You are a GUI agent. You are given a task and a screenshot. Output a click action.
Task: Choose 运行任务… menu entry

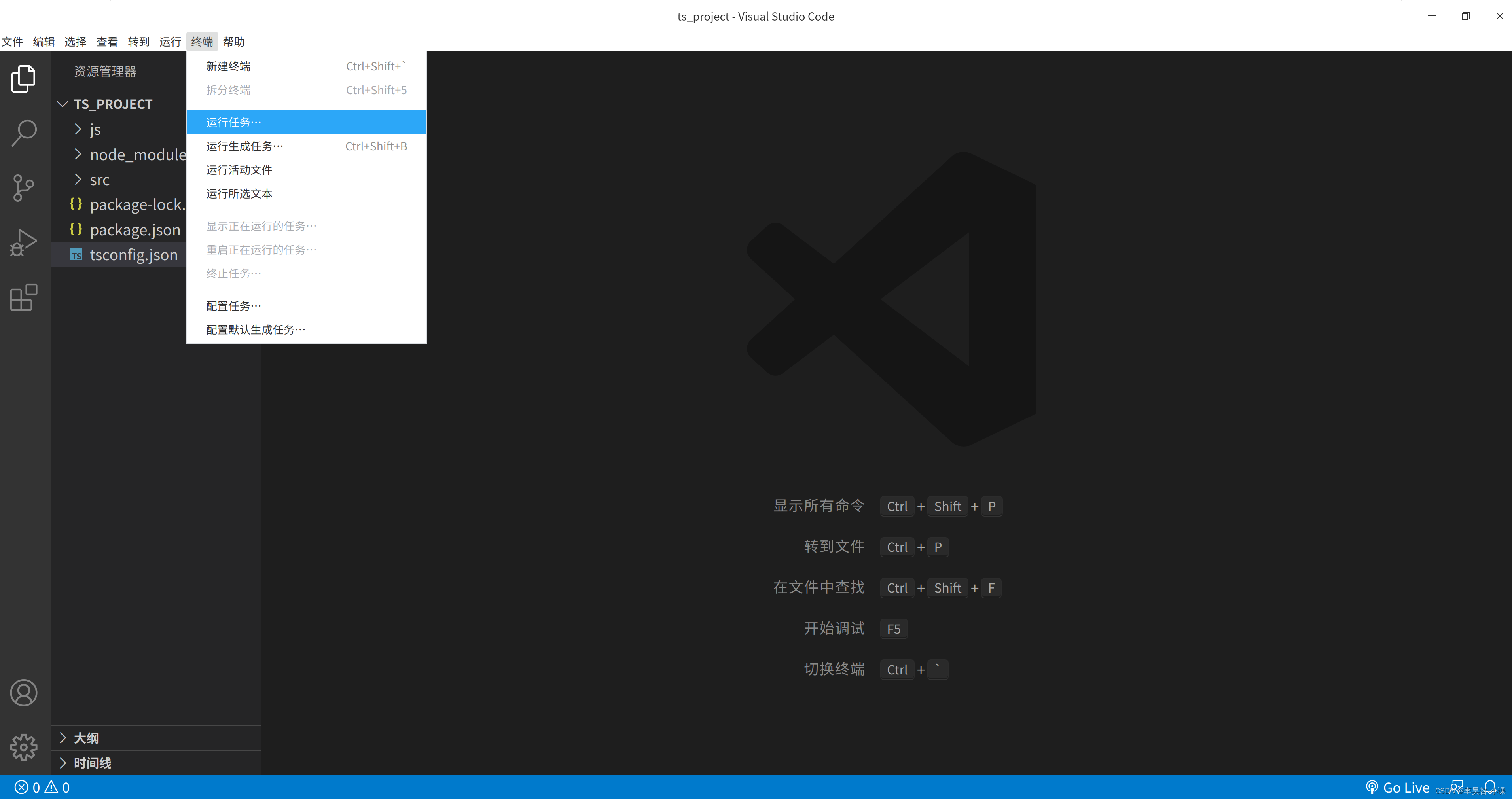tap(306, 122)
